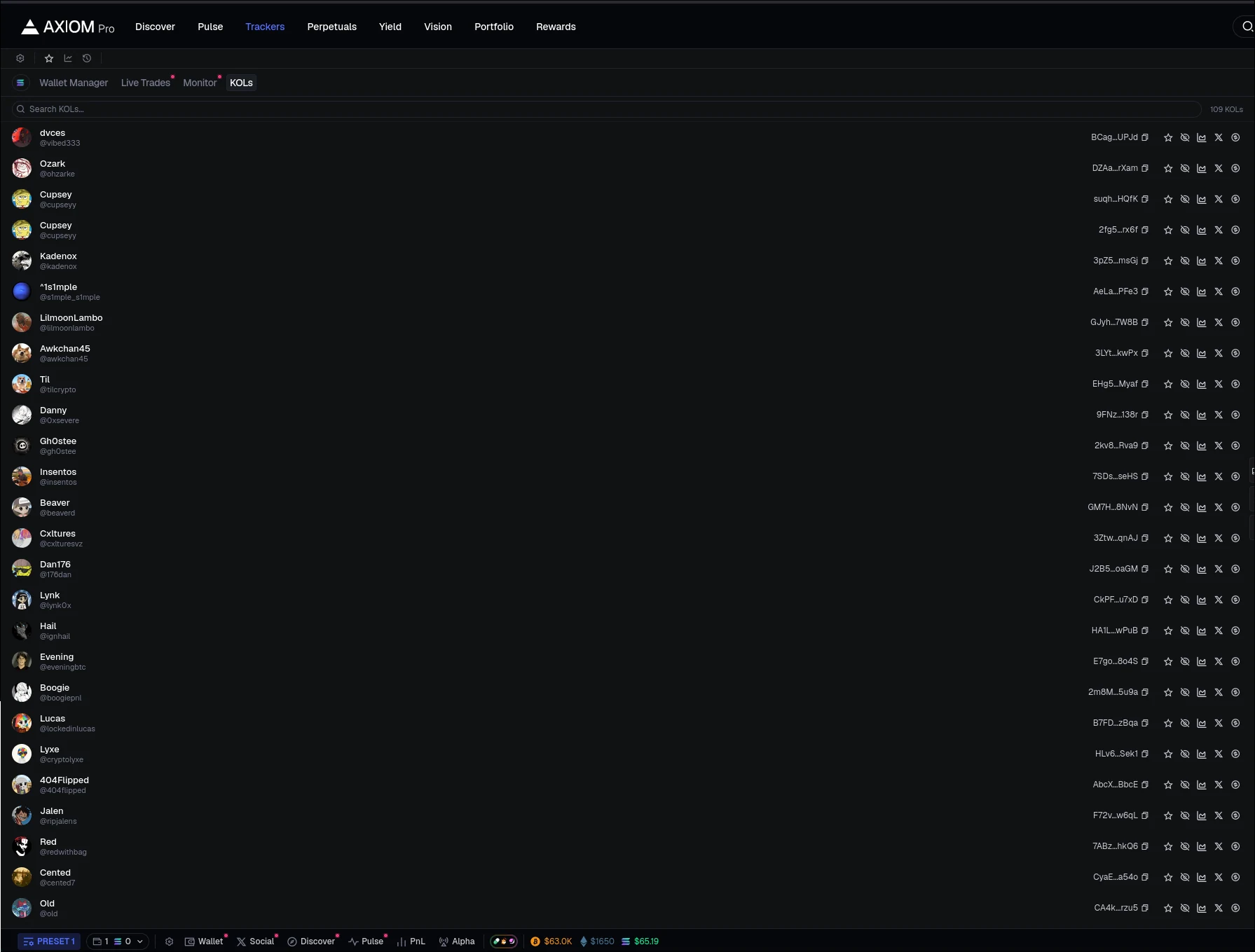The height and width of the screenshot is (952, 1255).
Task: Switch to Live Trades tab
Action: click(146, 83)
